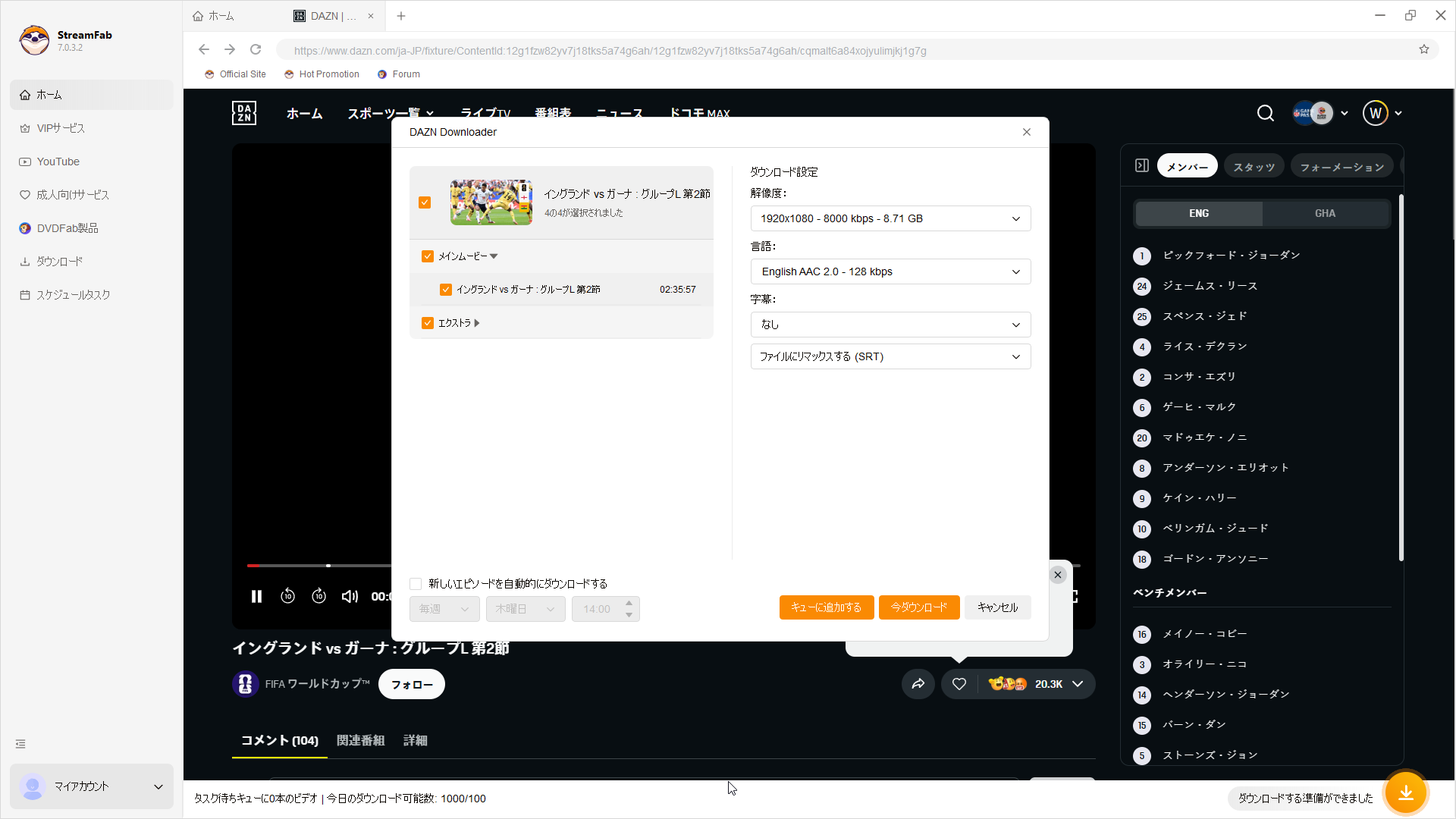Click the キューに追加する button
The height and width of the screenshot is (819, 1456).
(827, 607)
